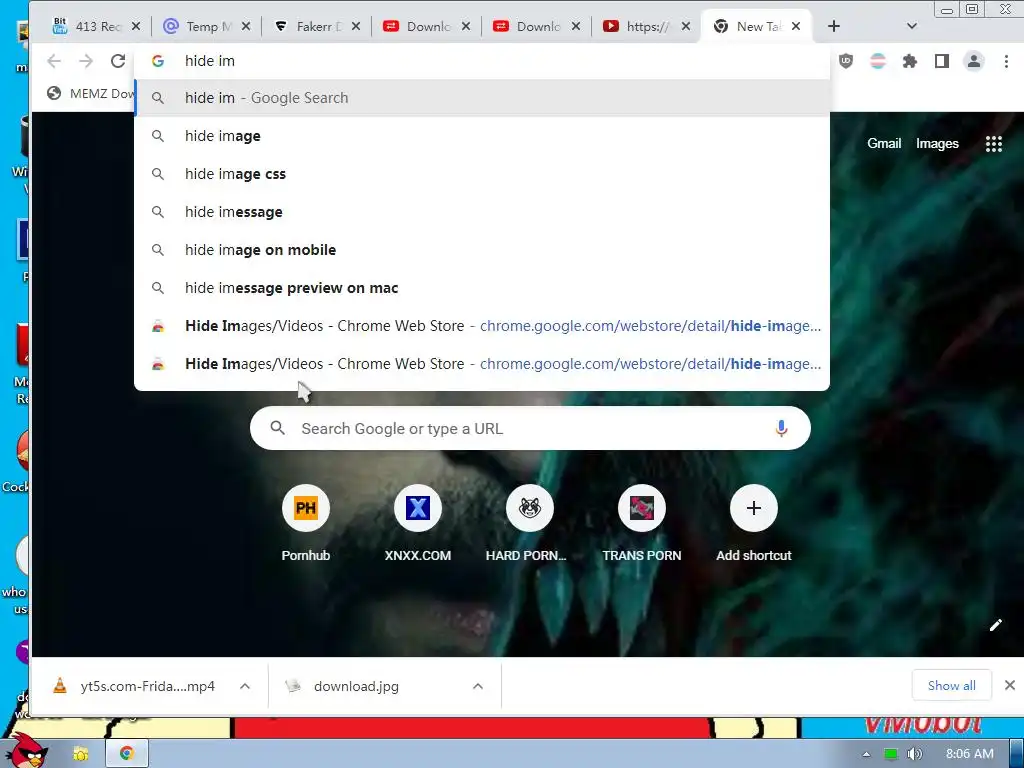Open the Google apps grid
Image resolution: width=1024 pixels, height=768 pixels.
(993, 144)
